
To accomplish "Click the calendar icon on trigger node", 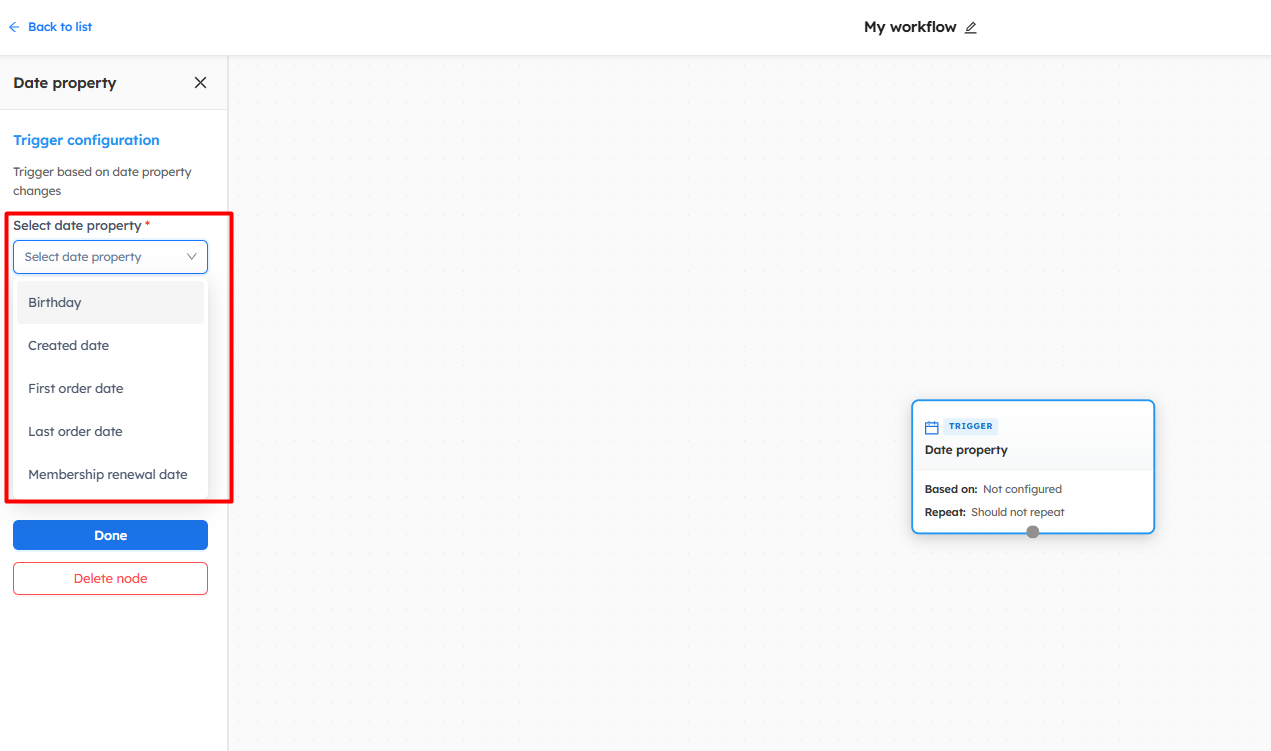I will pyautogui.click(x=932, y=427).
